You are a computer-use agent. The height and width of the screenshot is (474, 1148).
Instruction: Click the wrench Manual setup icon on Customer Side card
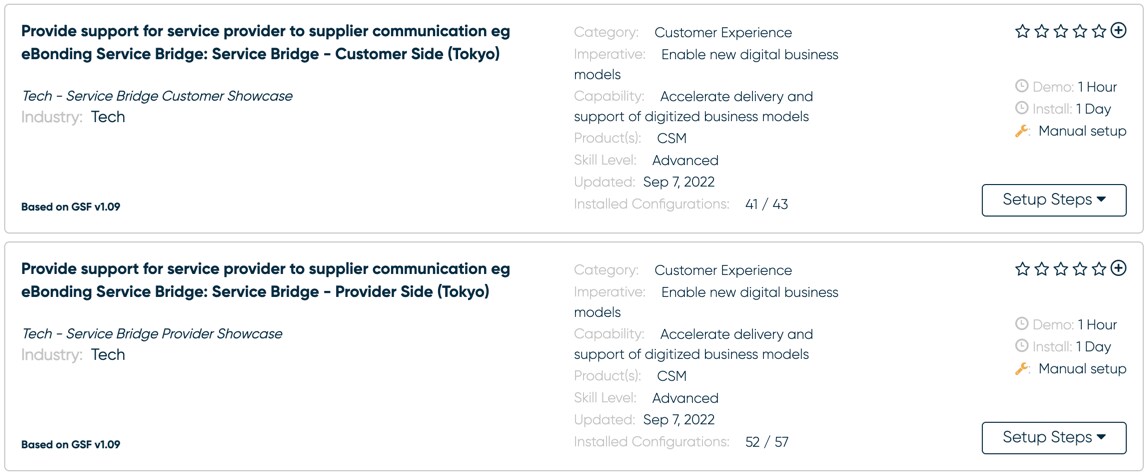[1023, 131]
